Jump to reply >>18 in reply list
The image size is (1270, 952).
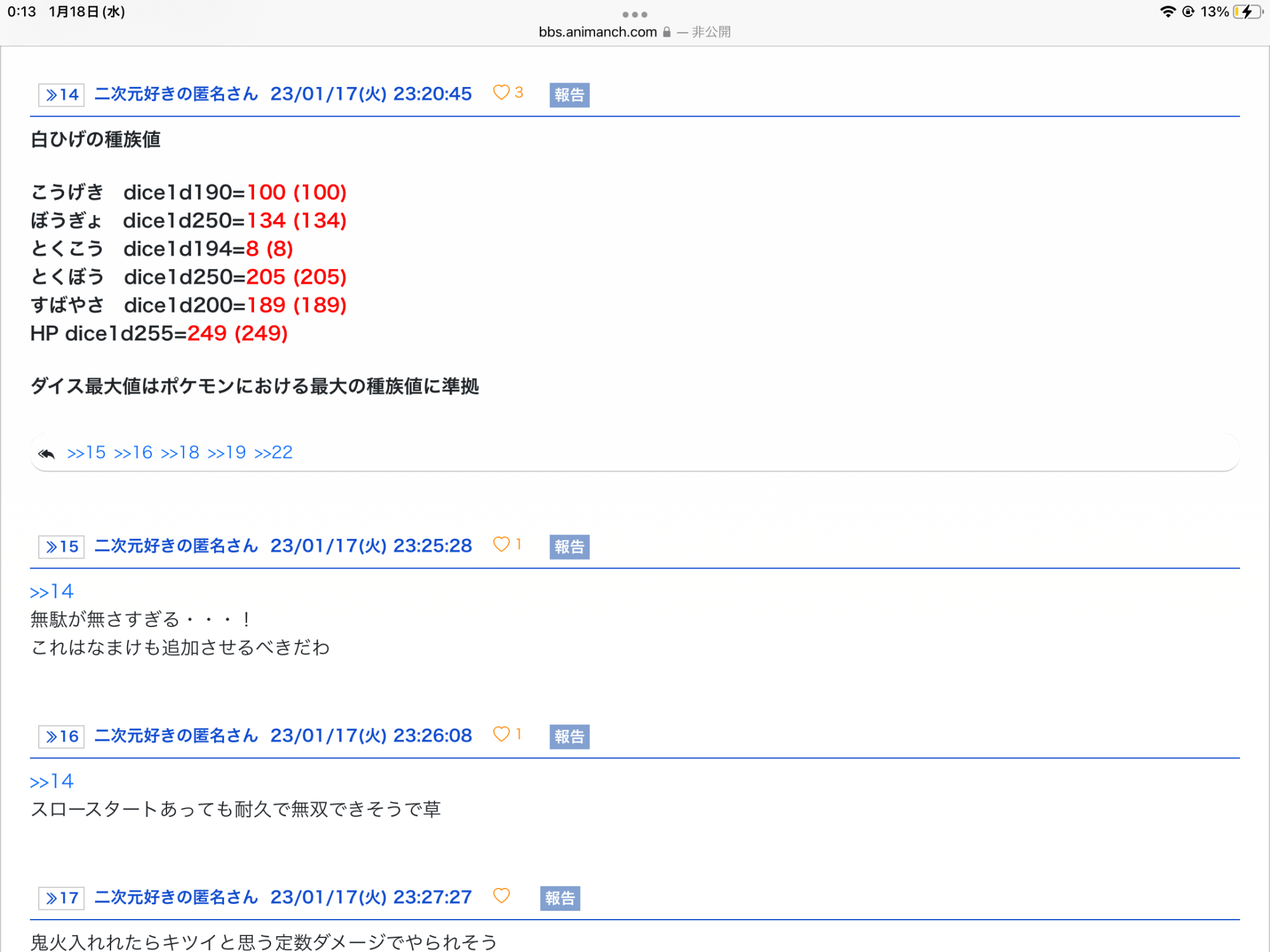180,453
